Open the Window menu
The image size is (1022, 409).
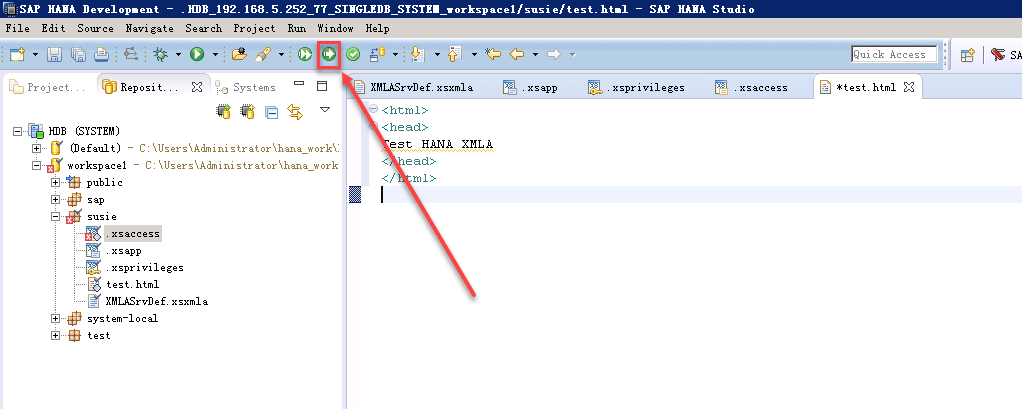coord(336,29)
